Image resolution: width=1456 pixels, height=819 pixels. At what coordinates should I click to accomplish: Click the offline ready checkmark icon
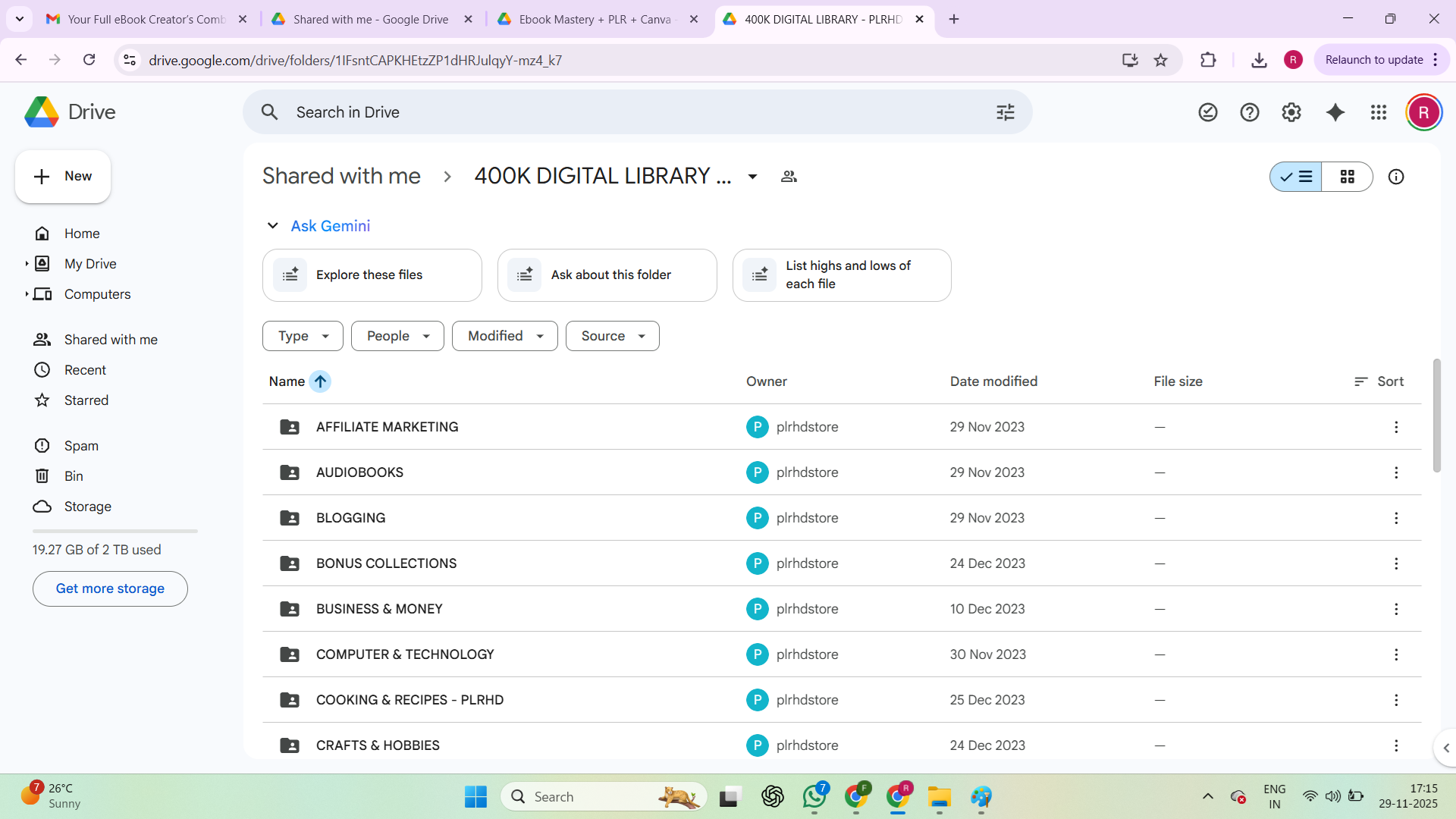coord(1208,112)
